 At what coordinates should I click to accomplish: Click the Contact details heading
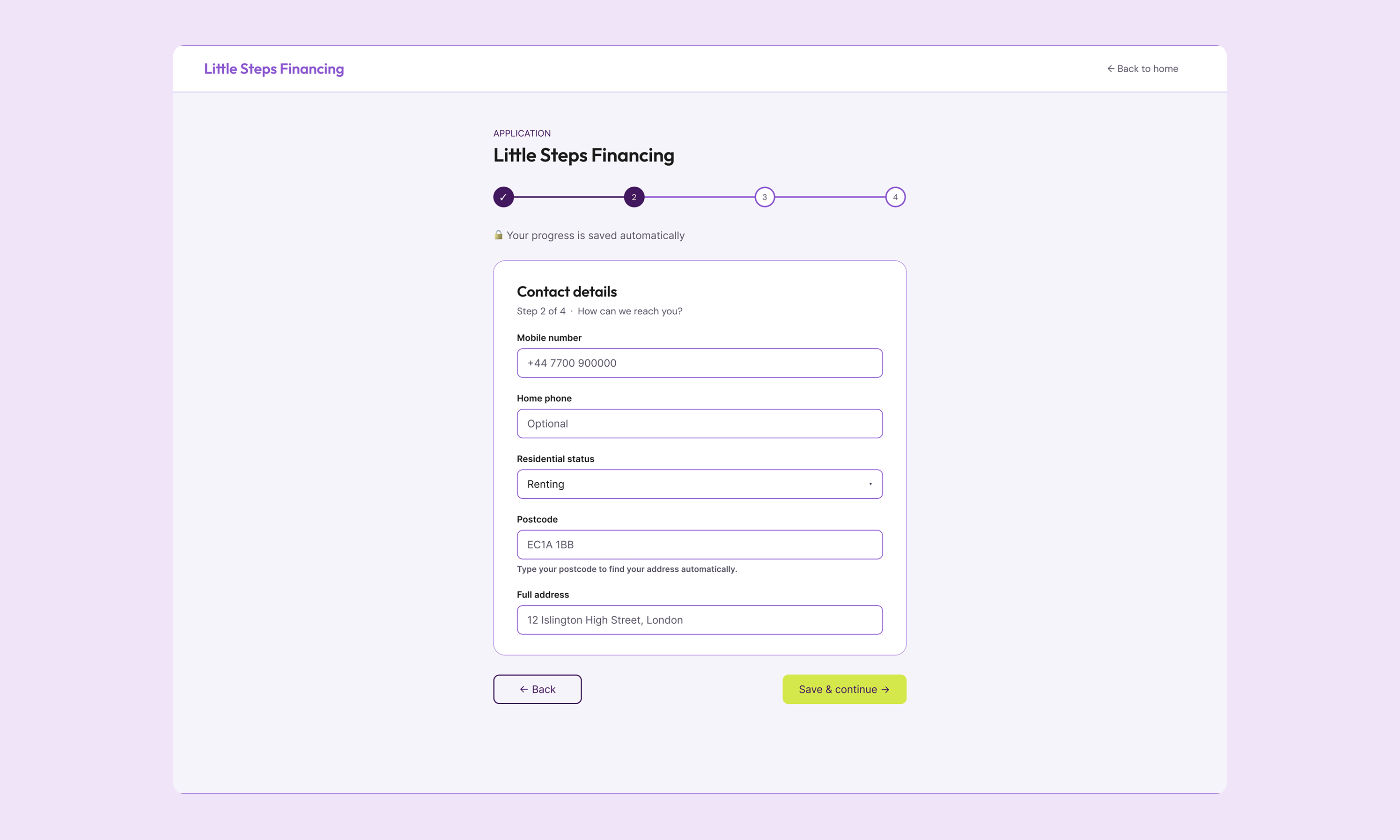[x=567, y=292]
